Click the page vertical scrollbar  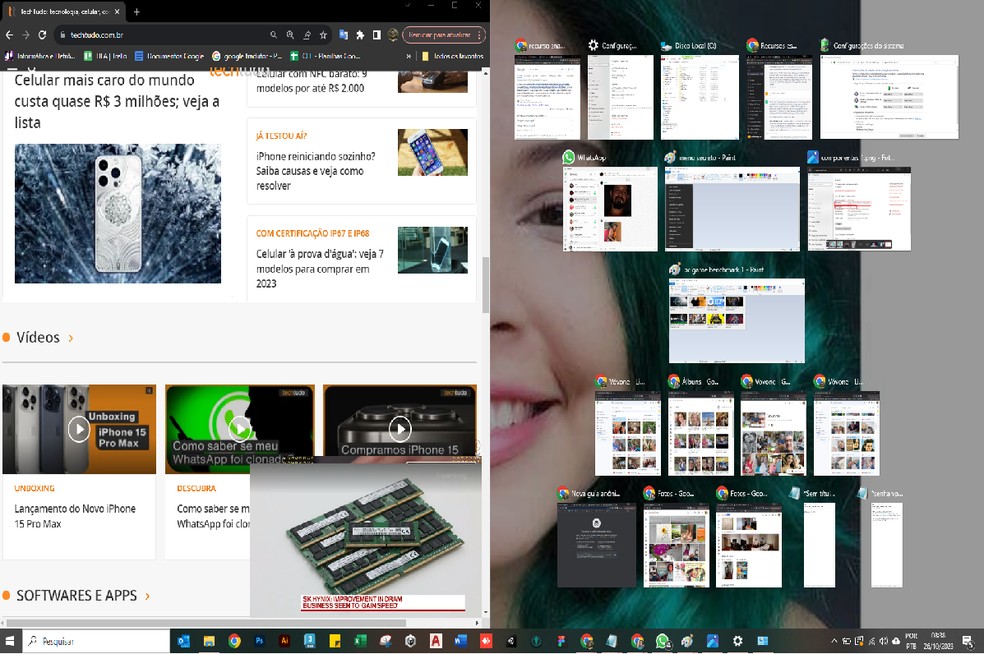(x=485, y=285)
